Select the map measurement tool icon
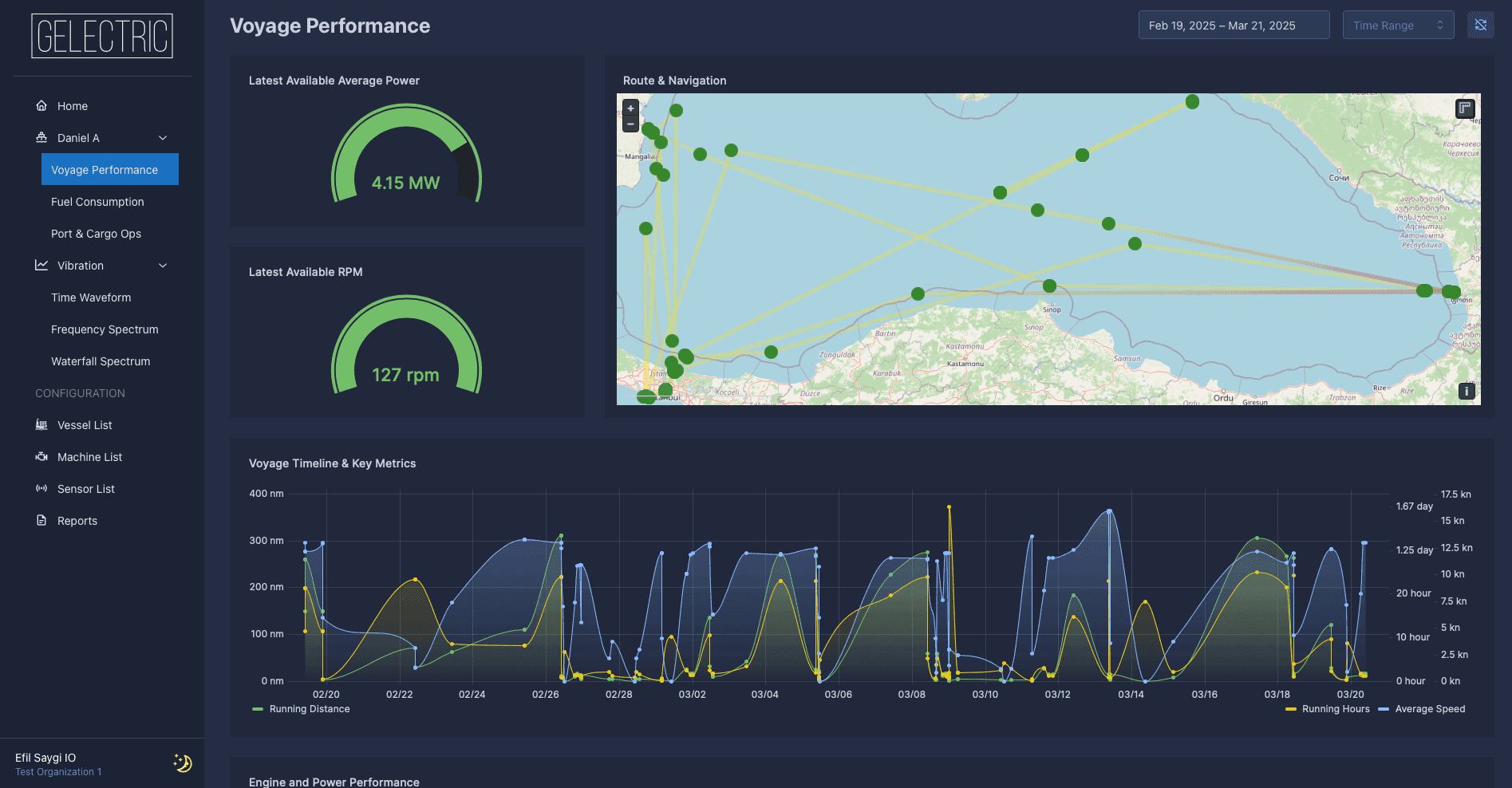Viewport: 1512px width, 788px height. (x=1464, y=108)
